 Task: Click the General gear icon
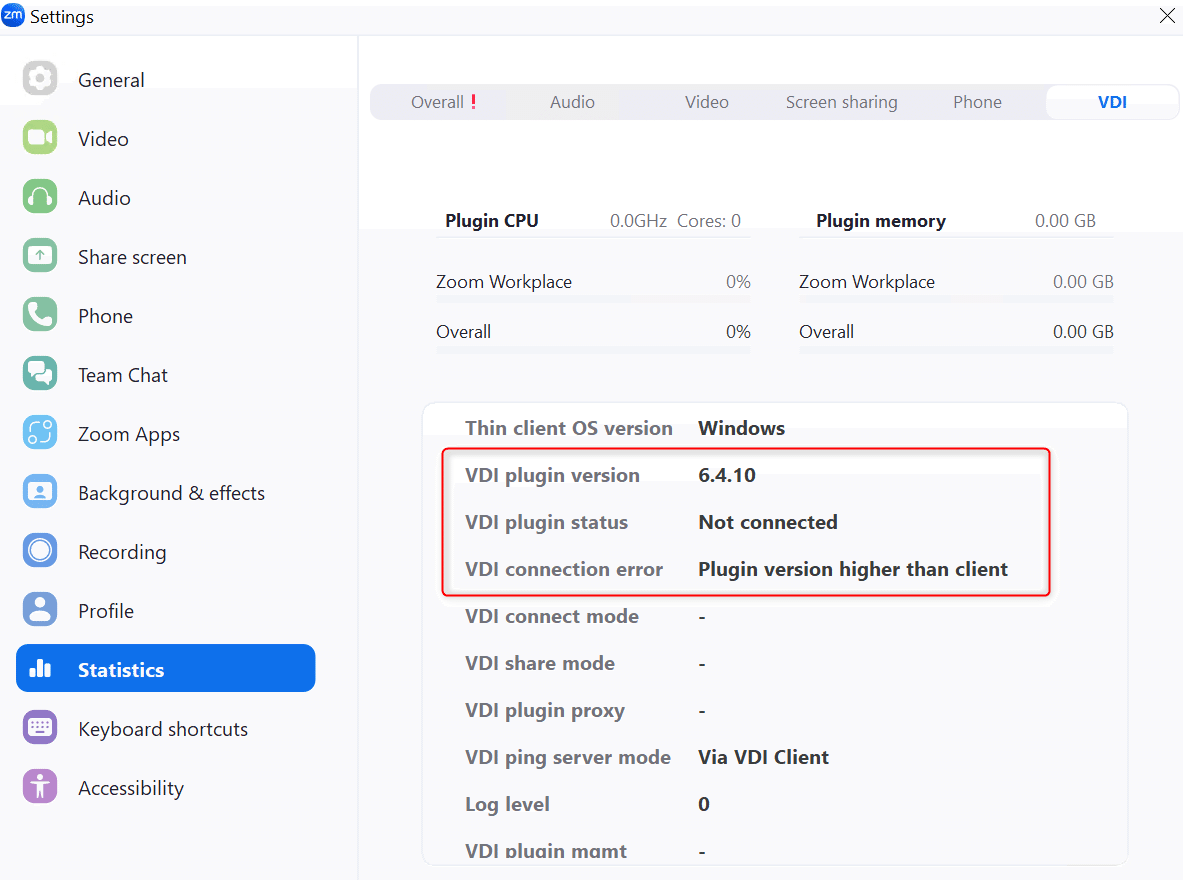tap(40, 79)
